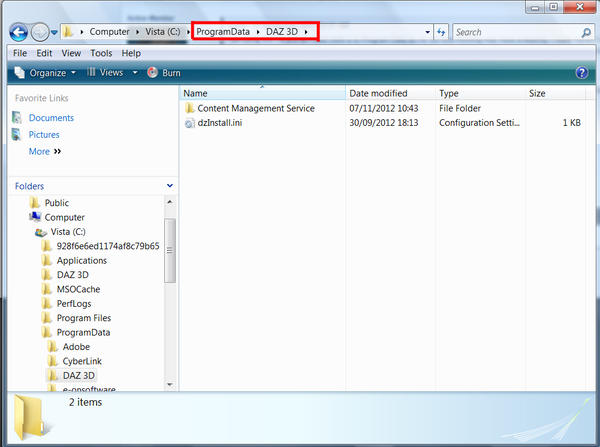Image resolution: width=600 pixels, height=447 pixels.
Task: Click the Views toolbar button
Action: (105, 72)
